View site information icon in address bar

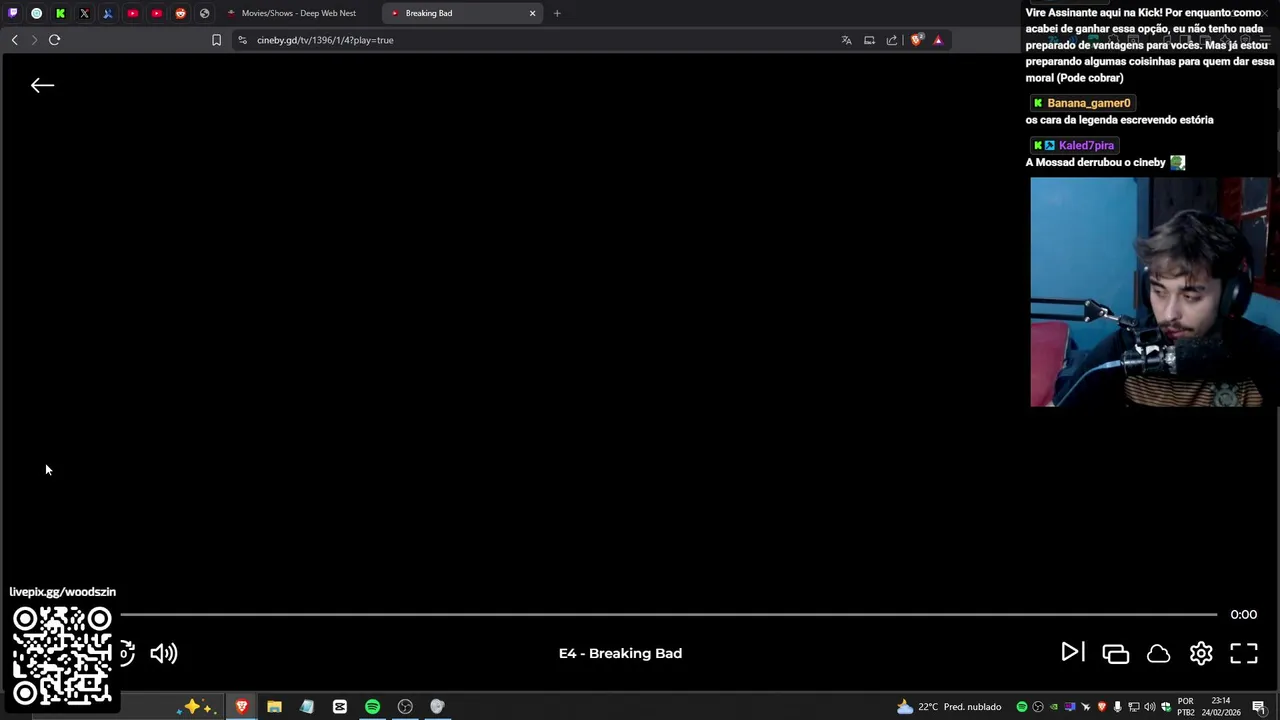[x=242, y=40]
